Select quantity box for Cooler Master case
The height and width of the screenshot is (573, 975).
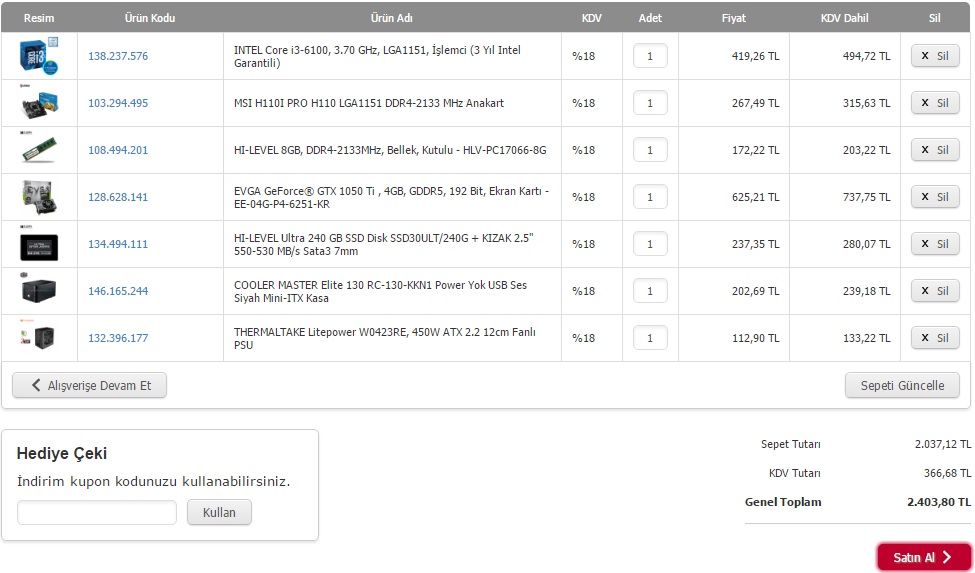click(x=650, y=291)
